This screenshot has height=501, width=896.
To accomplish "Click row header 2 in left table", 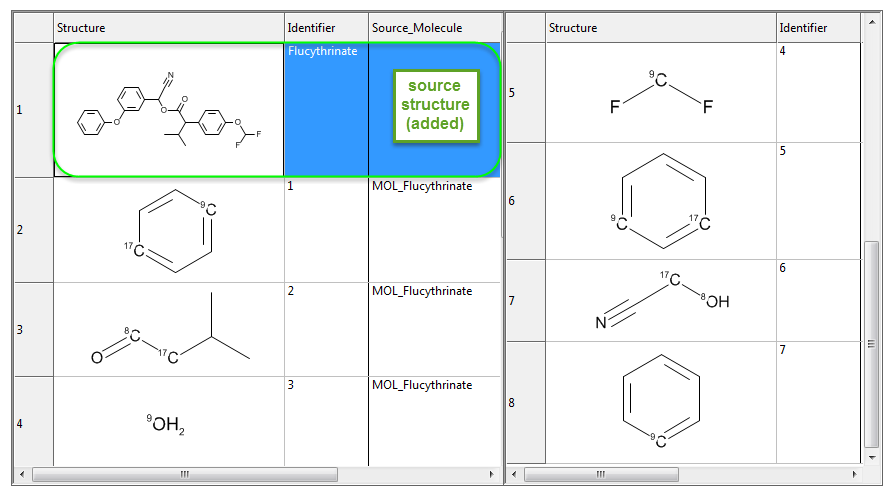I will pyautogui.click(x=34, y=230).
